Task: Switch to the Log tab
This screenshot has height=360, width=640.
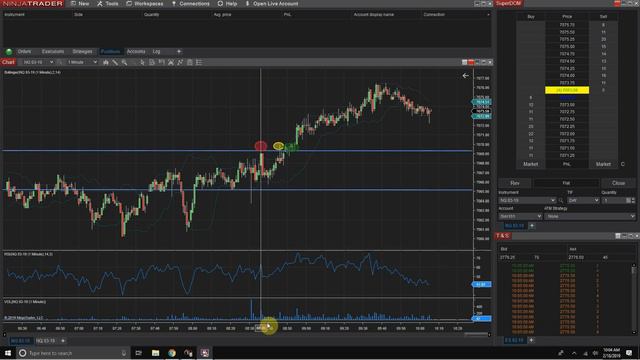Action: (x=156, y=51)
